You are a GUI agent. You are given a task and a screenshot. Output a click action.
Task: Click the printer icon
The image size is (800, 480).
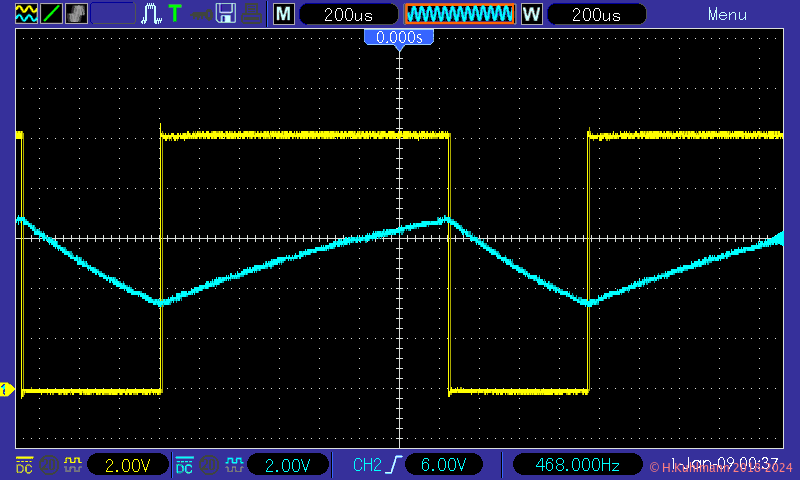(x=253, y=14)
